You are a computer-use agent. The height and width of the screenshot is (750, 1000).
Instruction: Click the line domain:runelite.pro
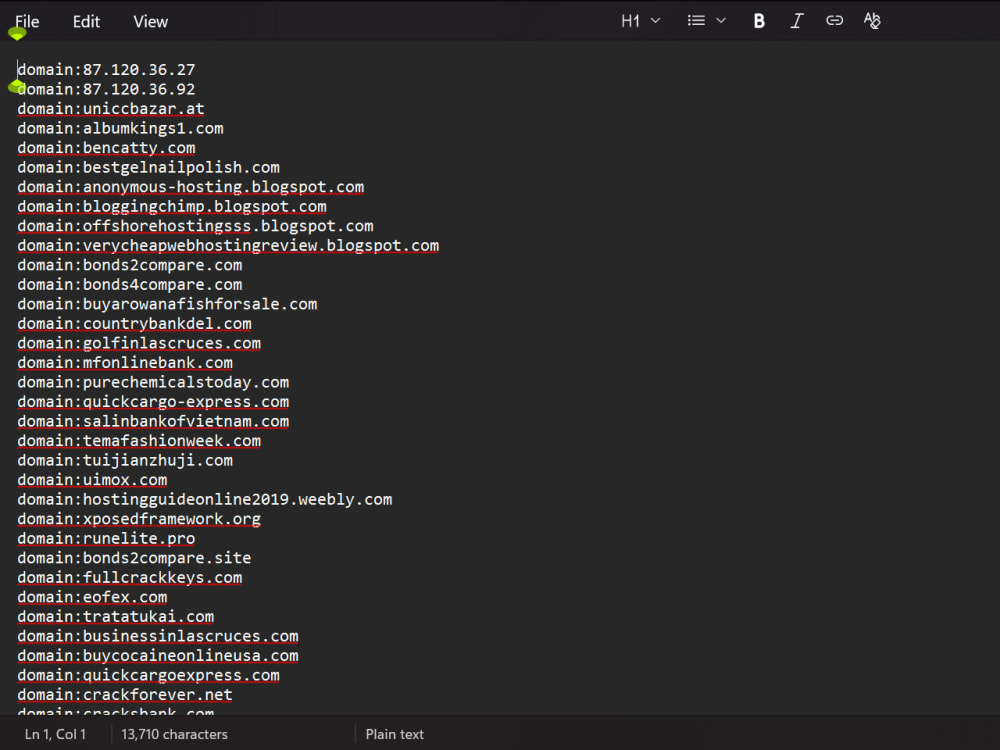(x=106, y=539)
